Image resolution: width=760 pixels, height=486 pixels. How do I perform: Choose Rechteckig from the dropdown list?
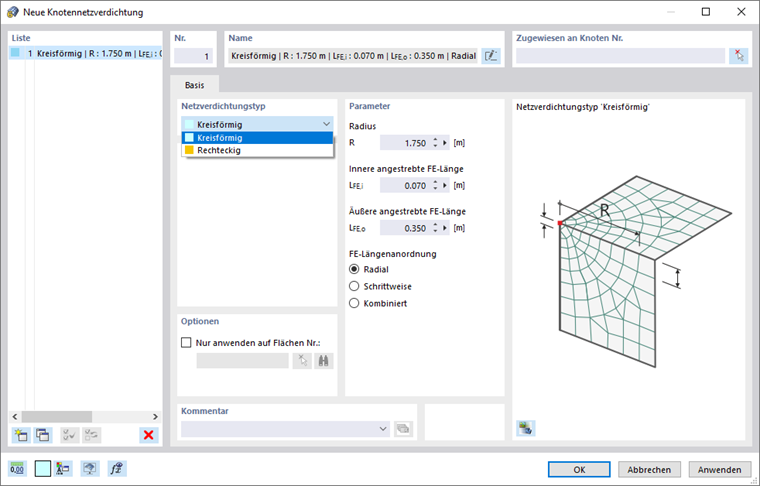pyautogui.click(x=257, y=150)
